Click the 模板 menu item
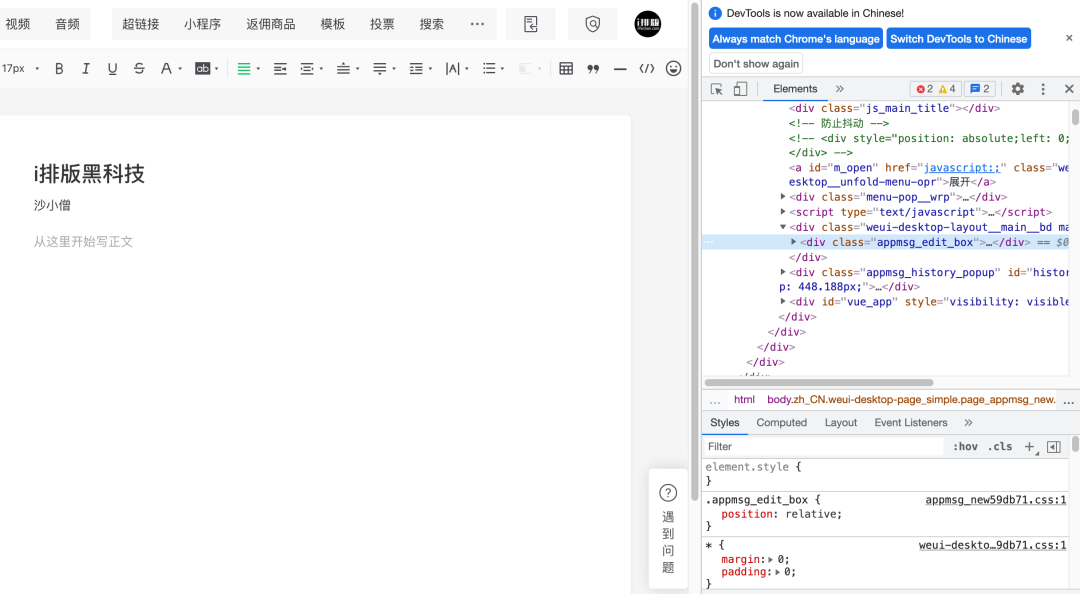This screenshot has width=1080, height=594. [x=333, y=24]
